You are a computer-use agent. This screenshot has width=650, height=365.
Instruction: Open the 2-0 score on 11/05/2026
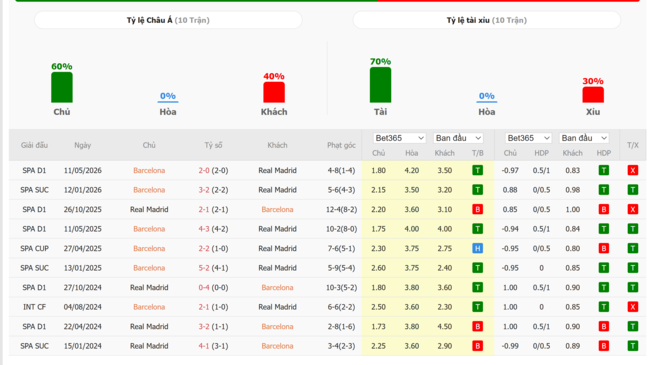(x=204, y=170)
